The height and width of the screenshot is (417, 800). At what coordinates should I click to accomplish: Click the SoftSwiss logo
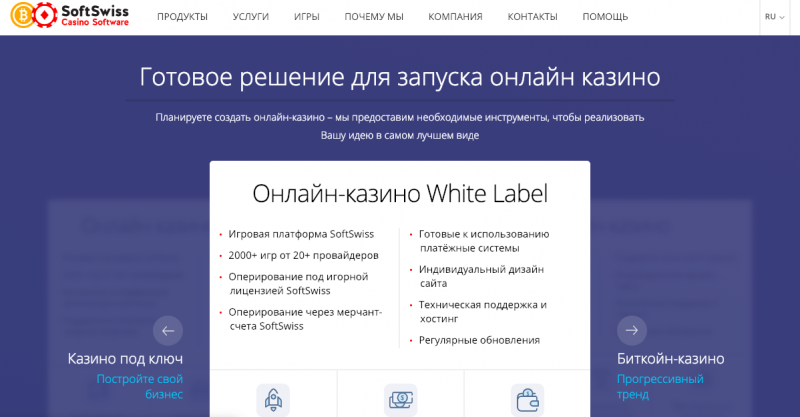66,15
